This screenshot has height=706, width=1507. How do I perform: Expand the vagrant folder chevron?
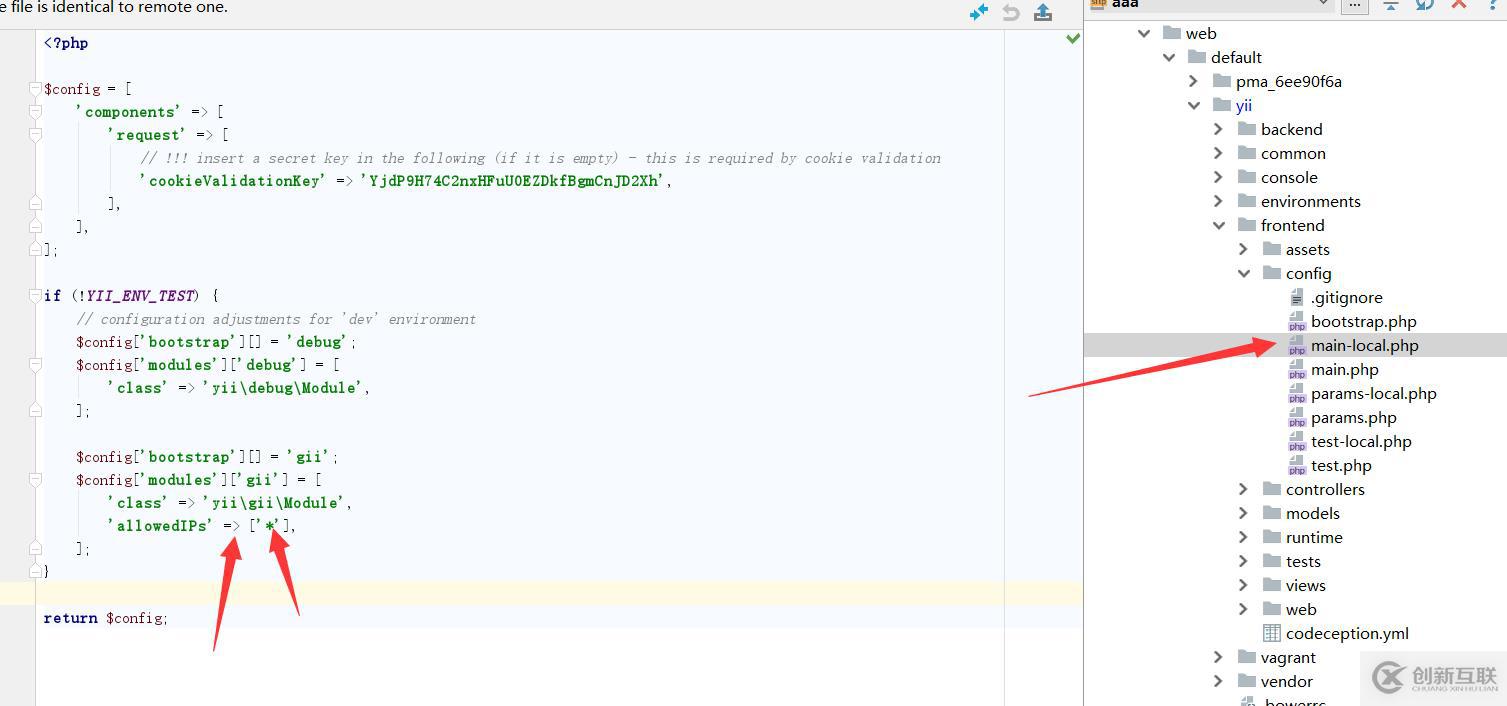1219,657
